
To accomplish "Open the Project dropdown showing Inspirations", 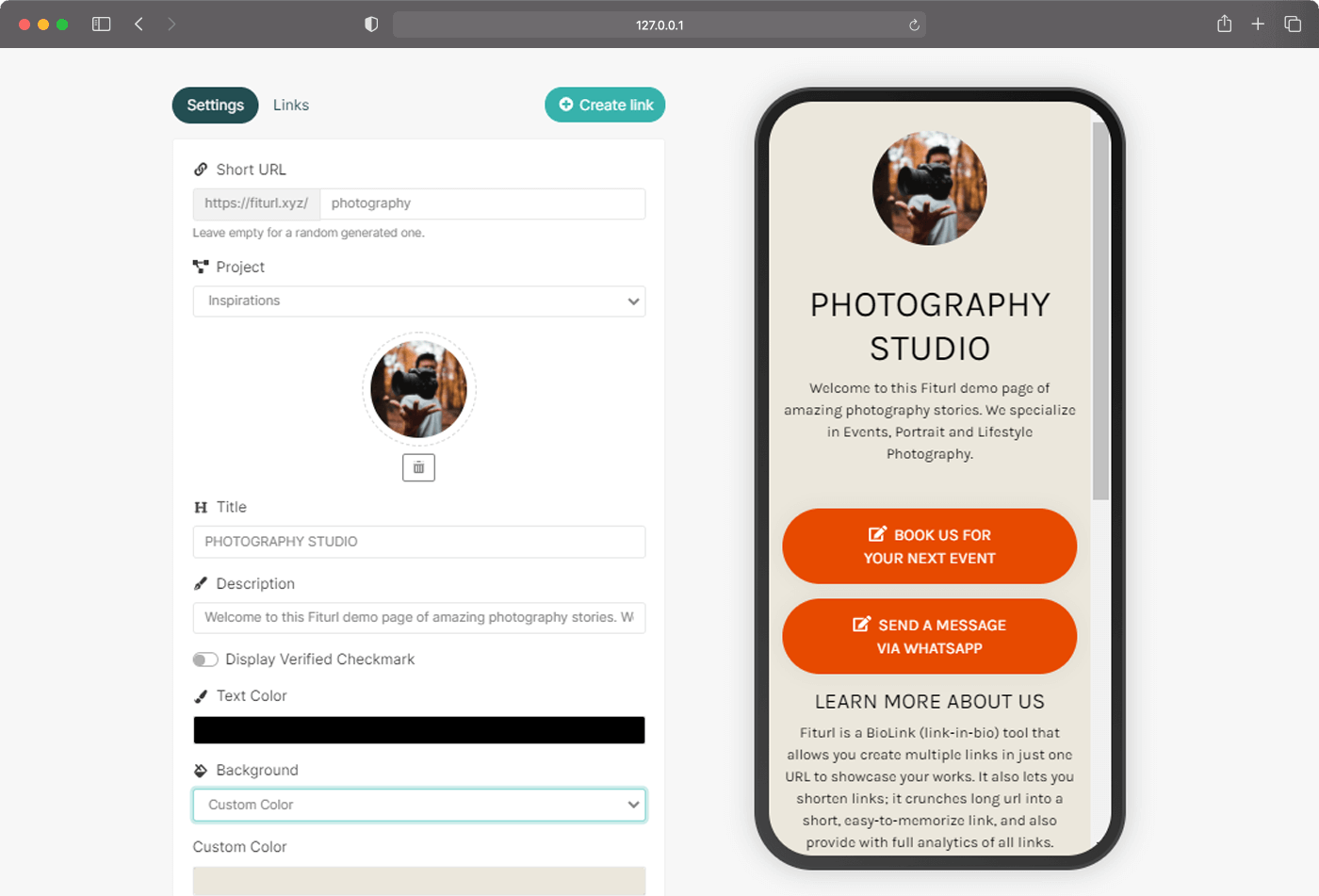I will (x=419, y=301).
